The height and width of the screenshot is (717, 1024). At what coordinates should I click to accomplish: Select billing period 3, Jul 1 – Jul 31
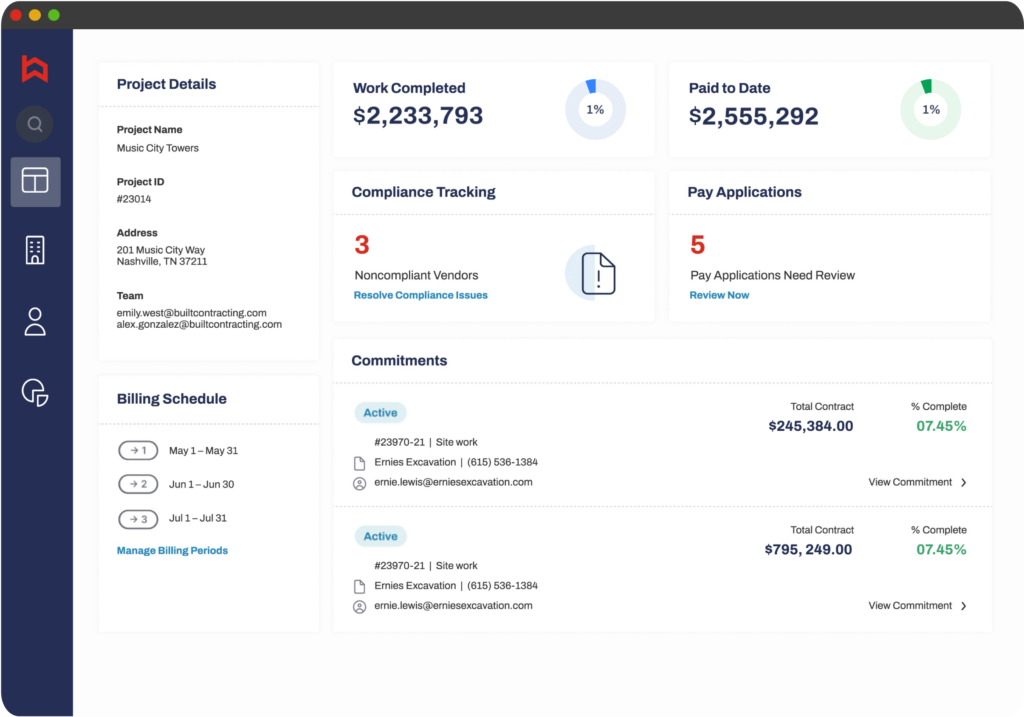pos(138,519)
